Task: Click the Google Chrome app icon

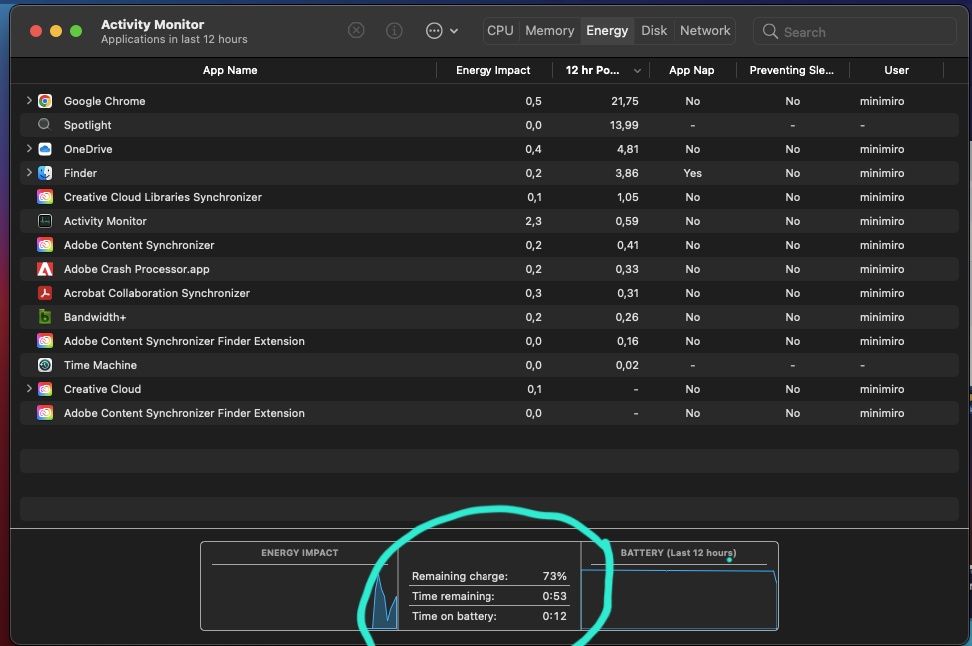Action: click(x=45, y=101)
